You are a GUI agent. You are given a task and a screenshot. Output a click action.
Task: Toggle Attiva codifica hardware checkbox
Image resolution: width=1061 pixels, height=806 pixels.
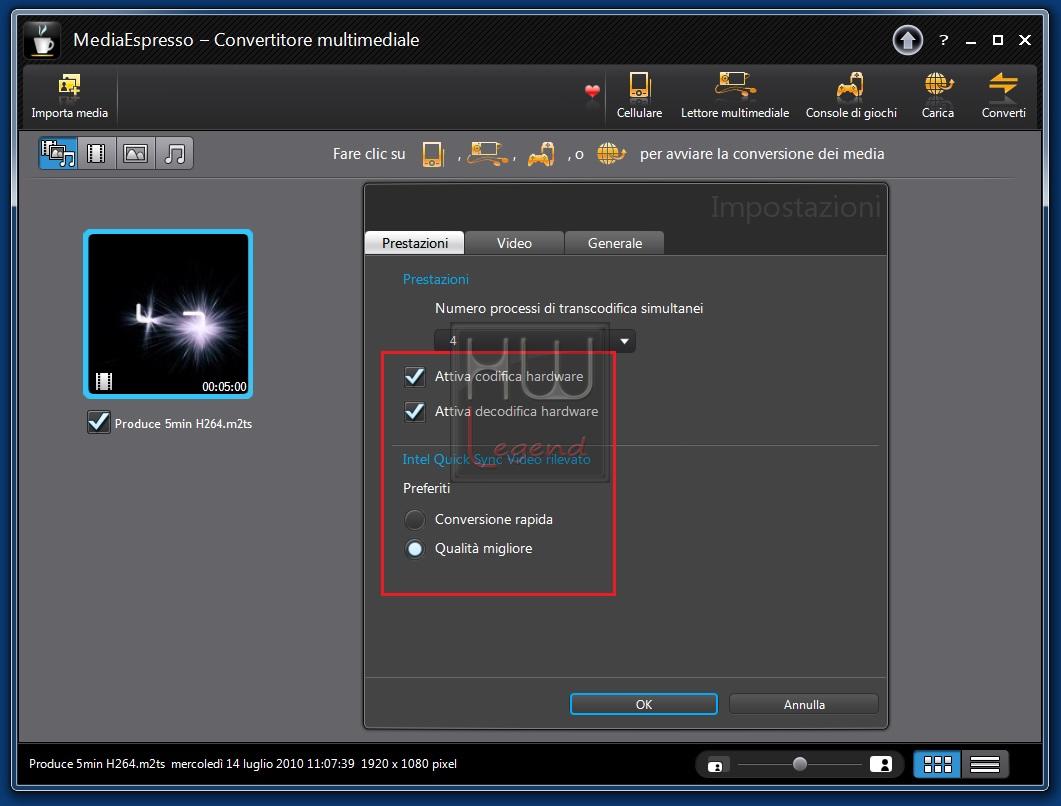pos(414,376)
